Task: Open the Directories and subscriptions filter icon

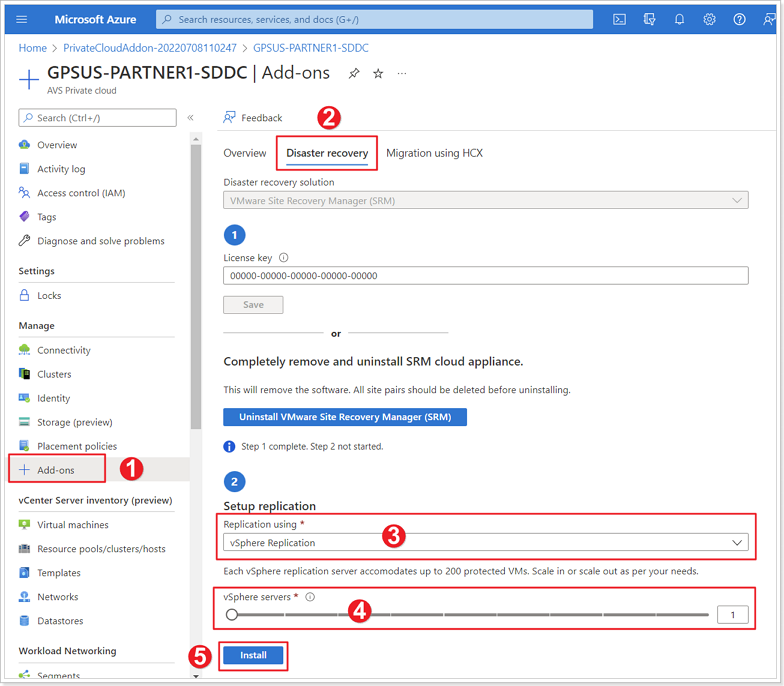Action: (649, 20)
